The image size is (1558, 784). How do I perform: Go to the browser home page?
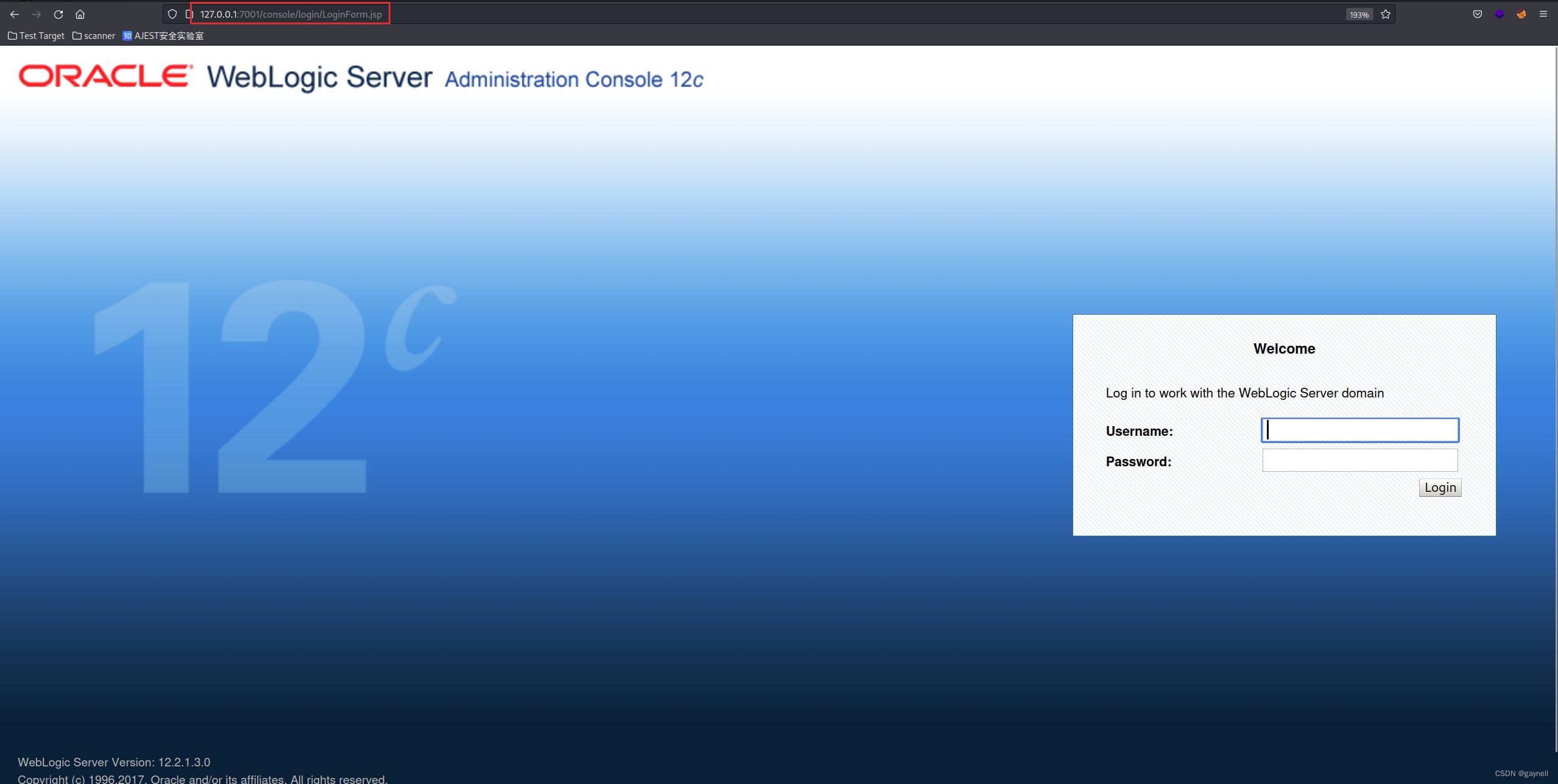80,14
